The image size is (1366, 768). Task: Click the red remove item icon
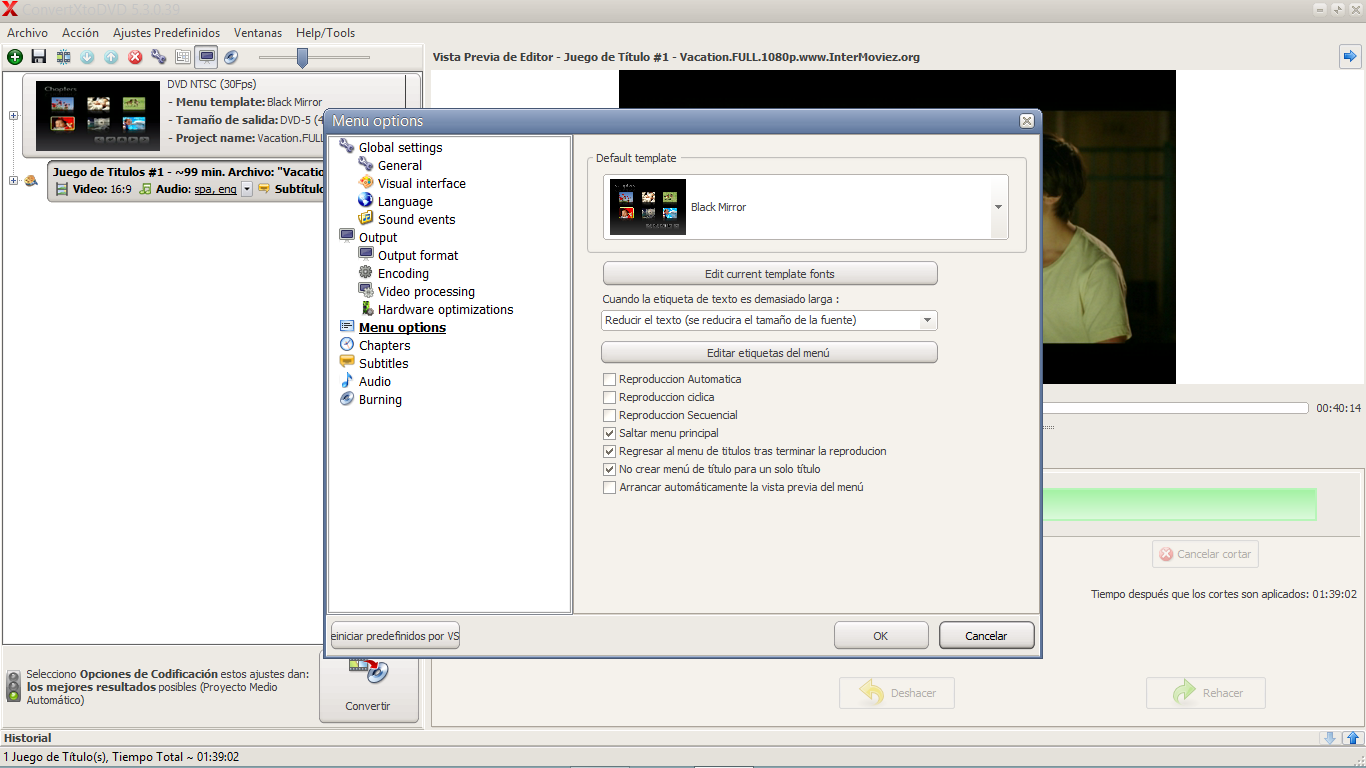pyautogui.click(x=135, y=57)
